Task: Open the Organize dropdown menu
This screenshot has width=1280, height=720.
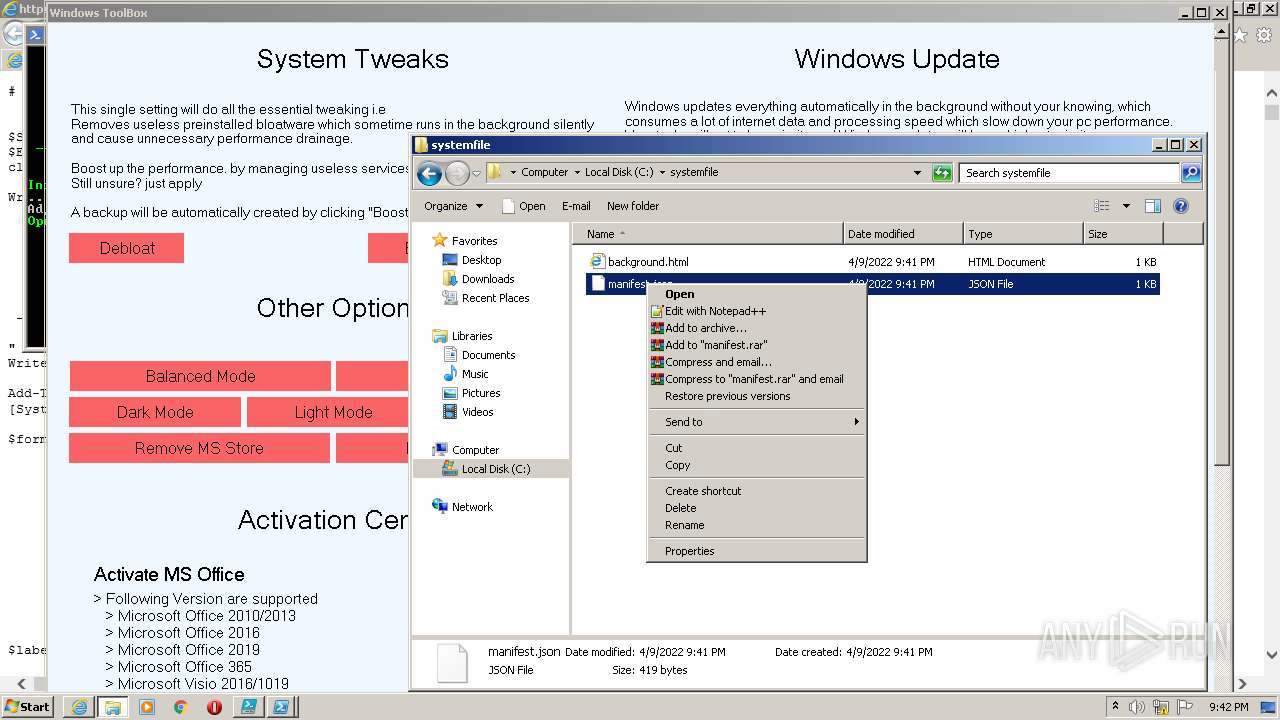Action: (x=453, y=206)
